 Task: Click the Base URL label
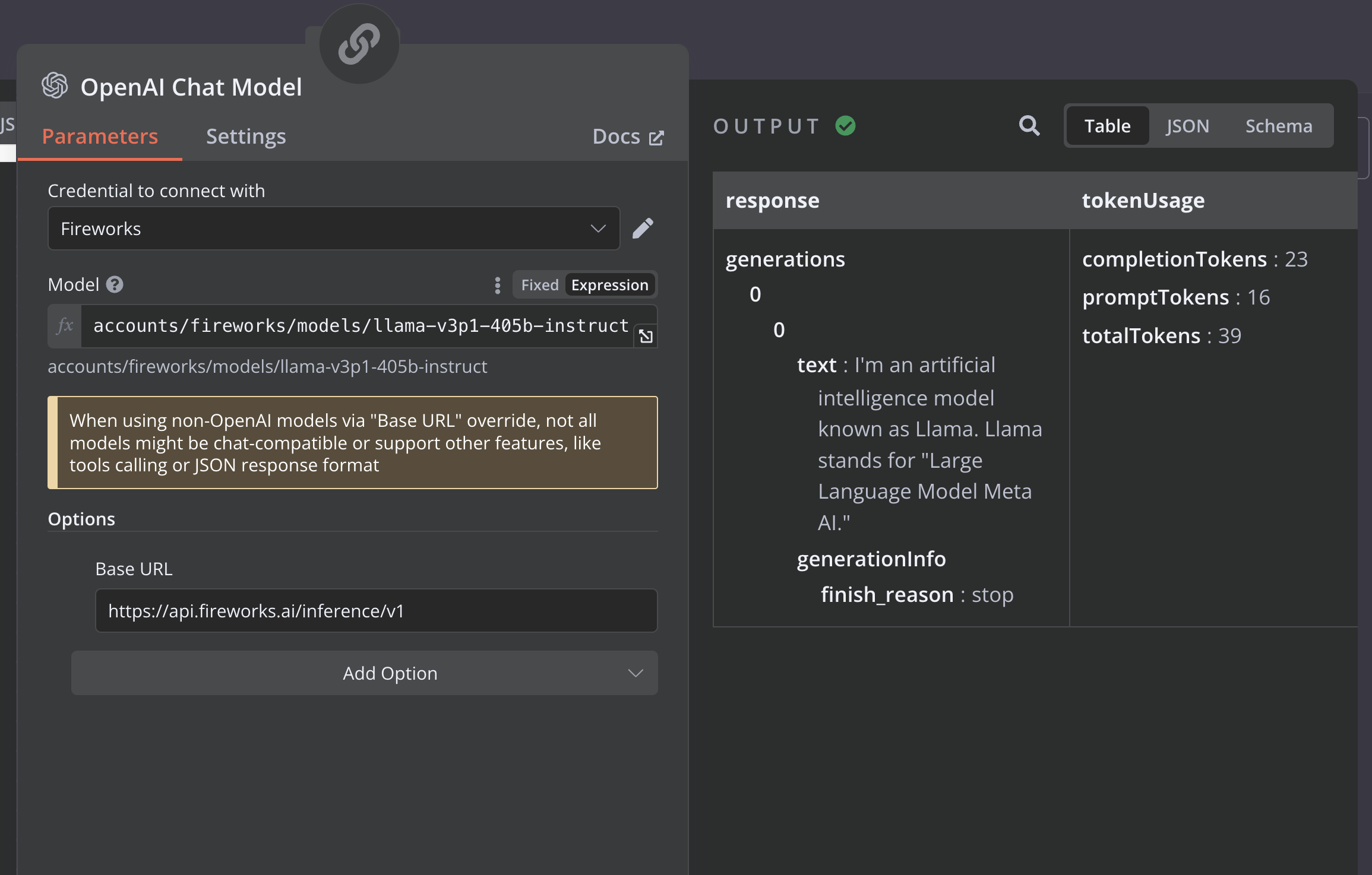coord(134,569)
